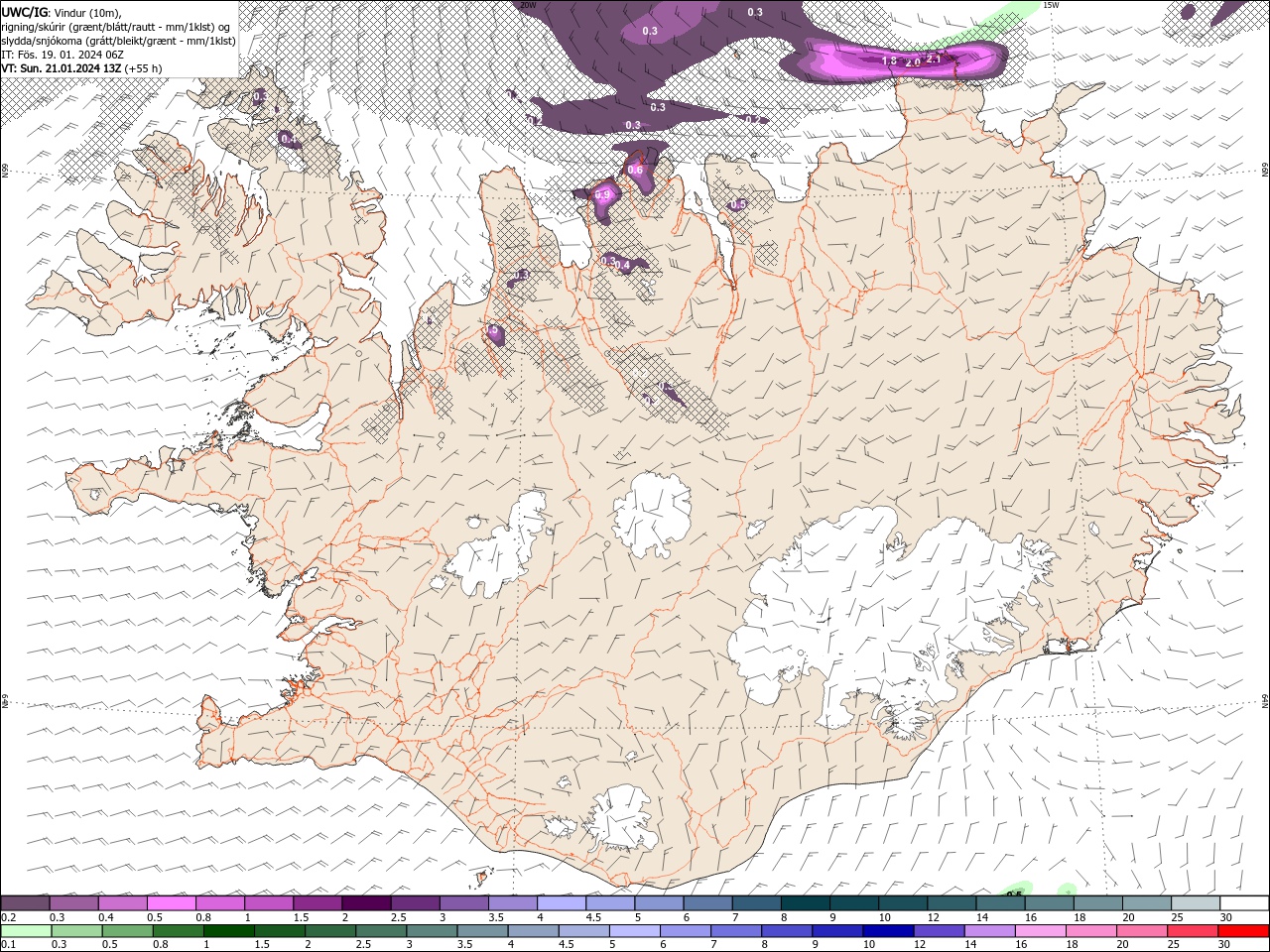Screen dimensions: 1270x952
Task: Click the '0.9' snowfall value on the map
Action: coord(602,195)
